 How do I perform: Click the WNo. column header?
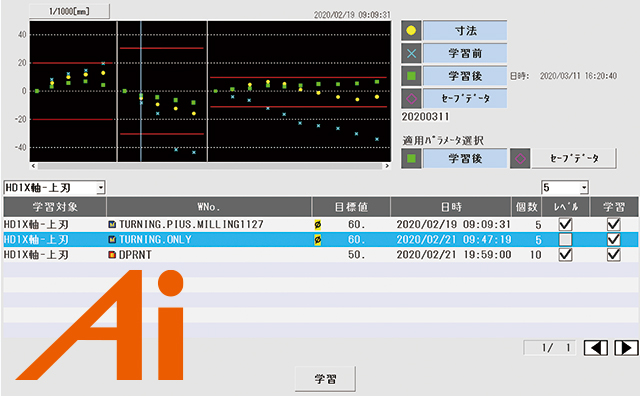pos(209,207)
